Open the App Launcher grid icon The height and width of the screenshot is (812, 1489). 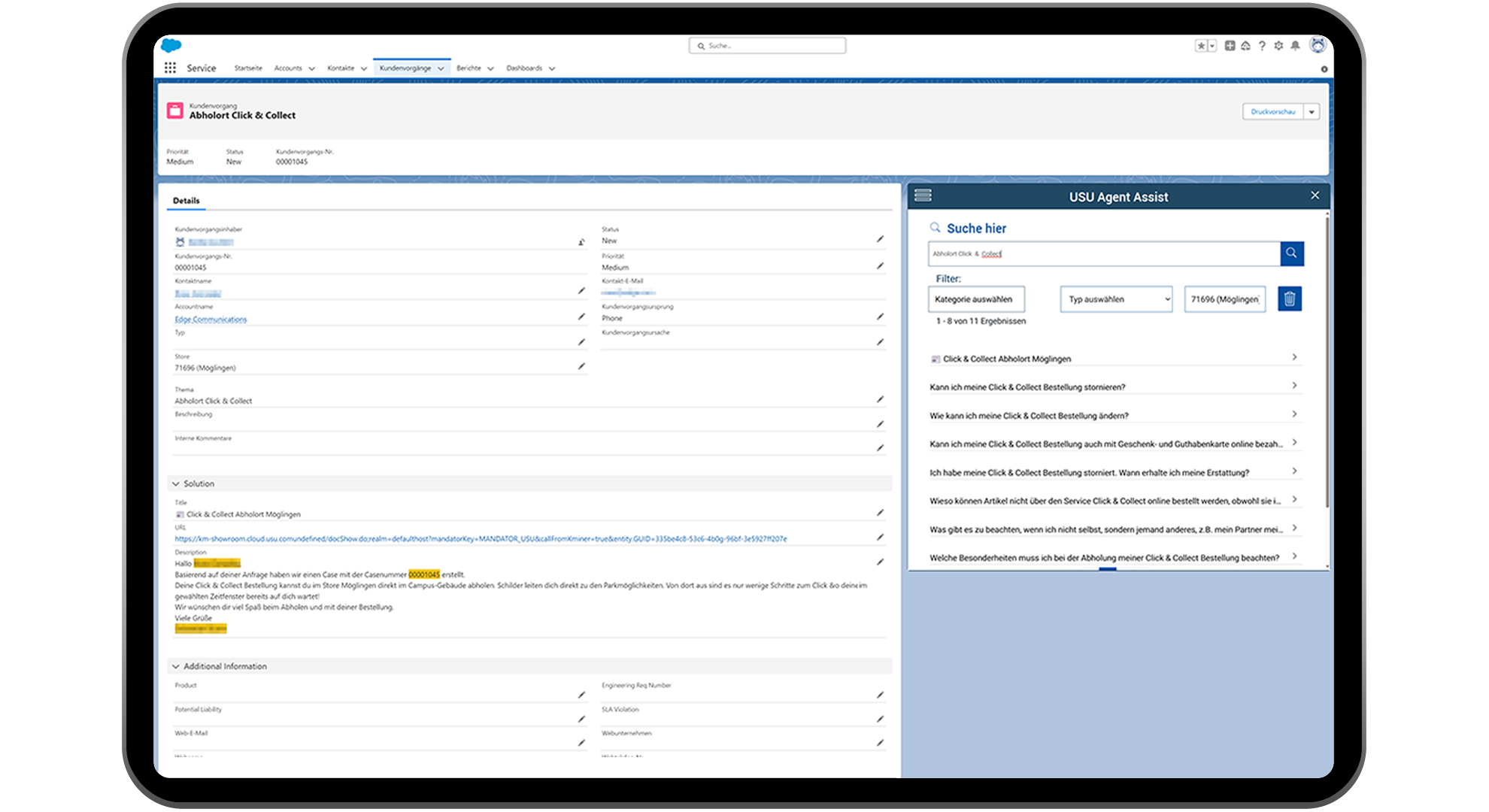171,68
